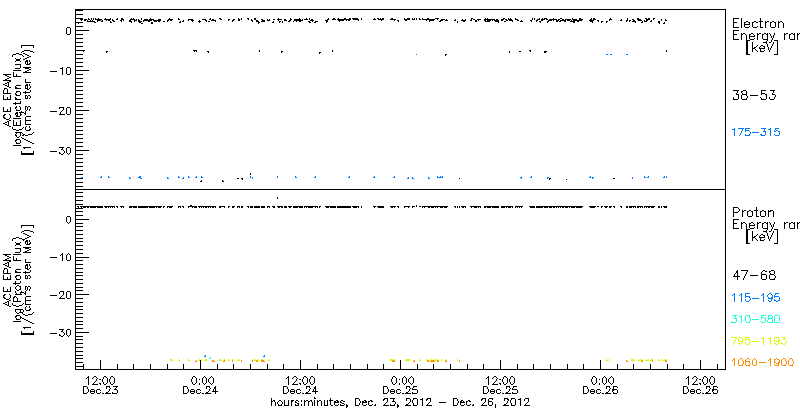This screenshot has width=800, height=410.
Task: Click the log(Electron Flux) y-axis title
Action: pos(20,99)
